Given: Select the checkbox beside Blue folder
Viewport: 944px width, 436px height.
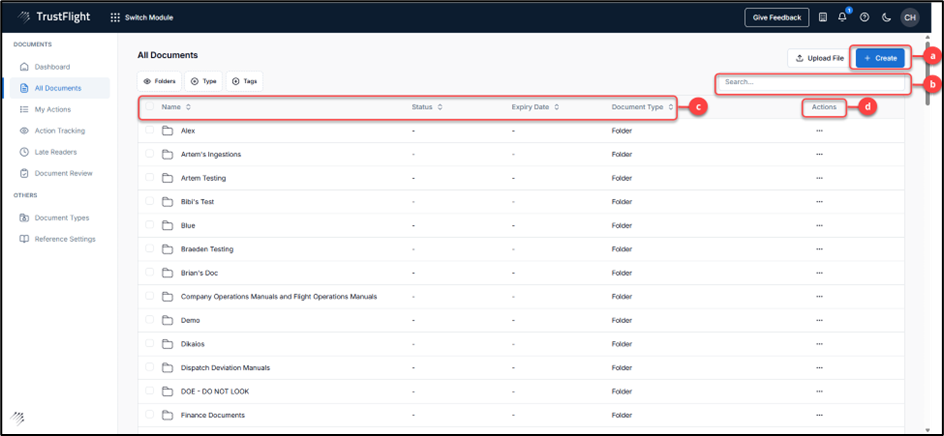Looking at the screenshot, I should (150, 225).
